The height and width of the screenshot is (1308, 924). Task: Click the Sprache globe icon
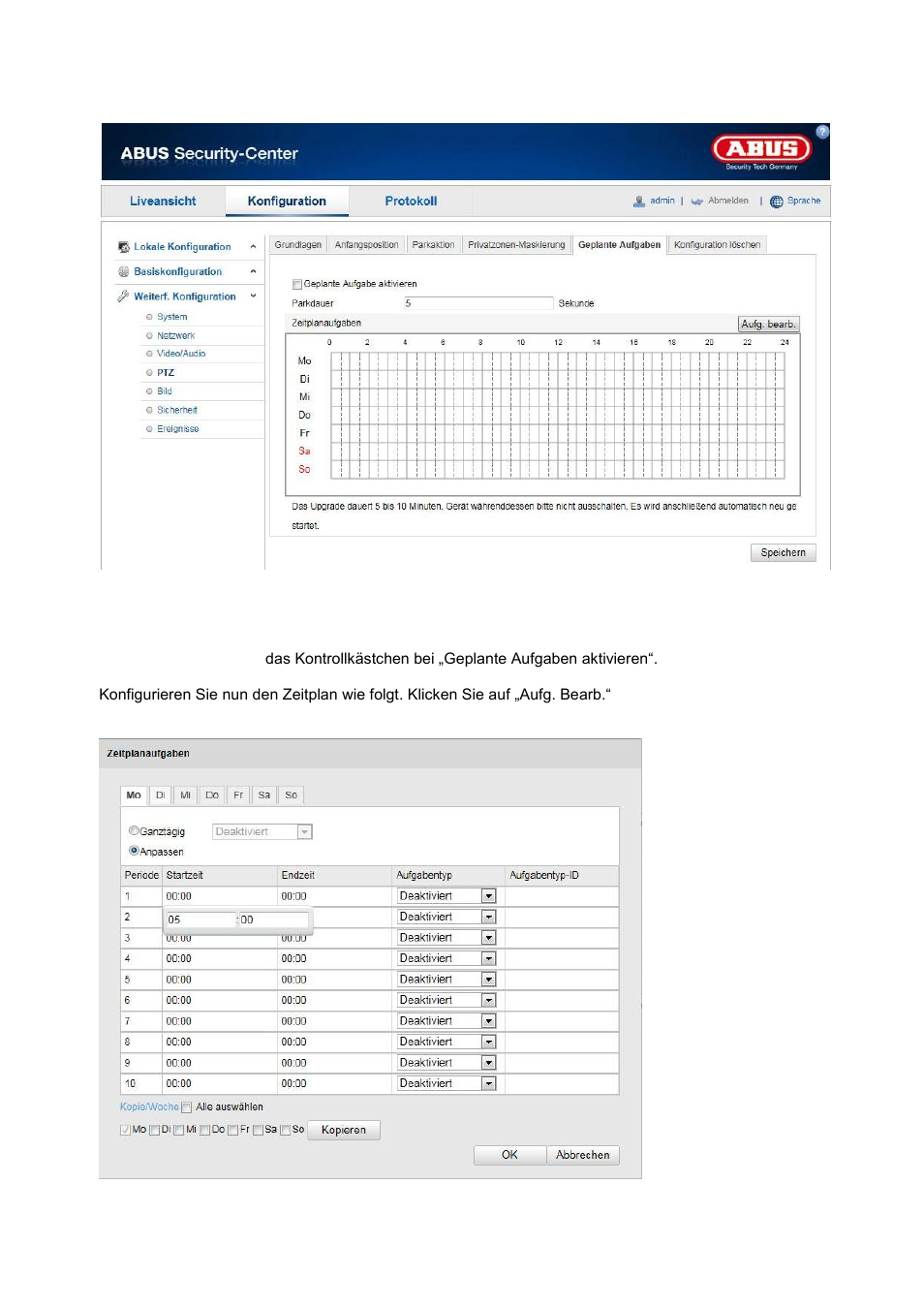(776, 202)
